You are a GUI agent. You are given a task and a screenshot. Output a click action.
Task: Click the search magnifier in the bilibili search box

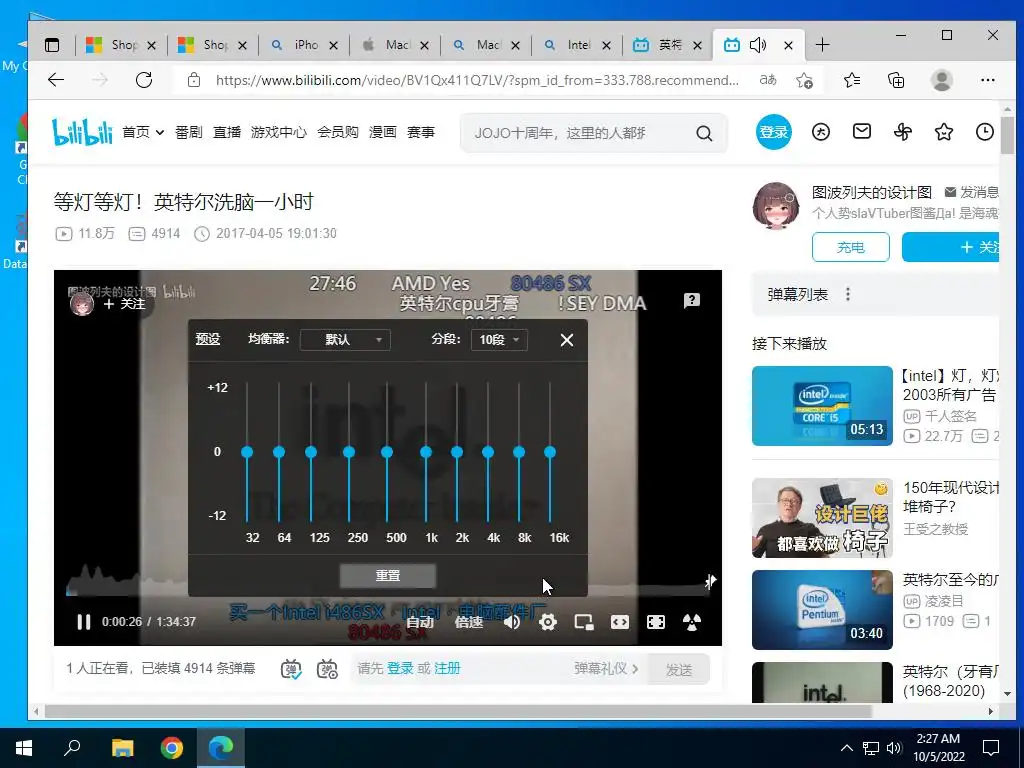coord(704,133)
